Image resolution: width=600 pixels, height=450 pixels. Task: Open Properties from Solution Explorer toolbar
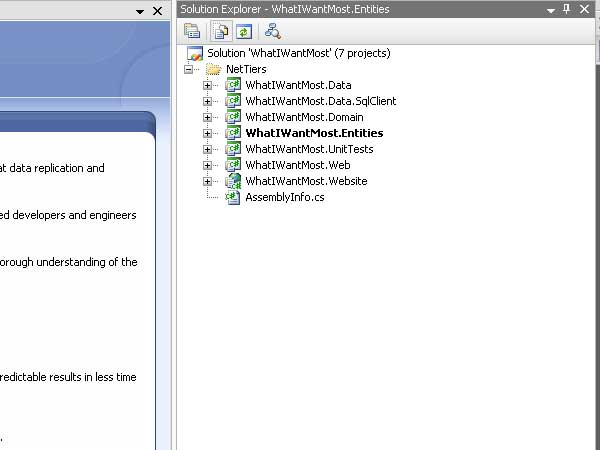tap(192, 31)
